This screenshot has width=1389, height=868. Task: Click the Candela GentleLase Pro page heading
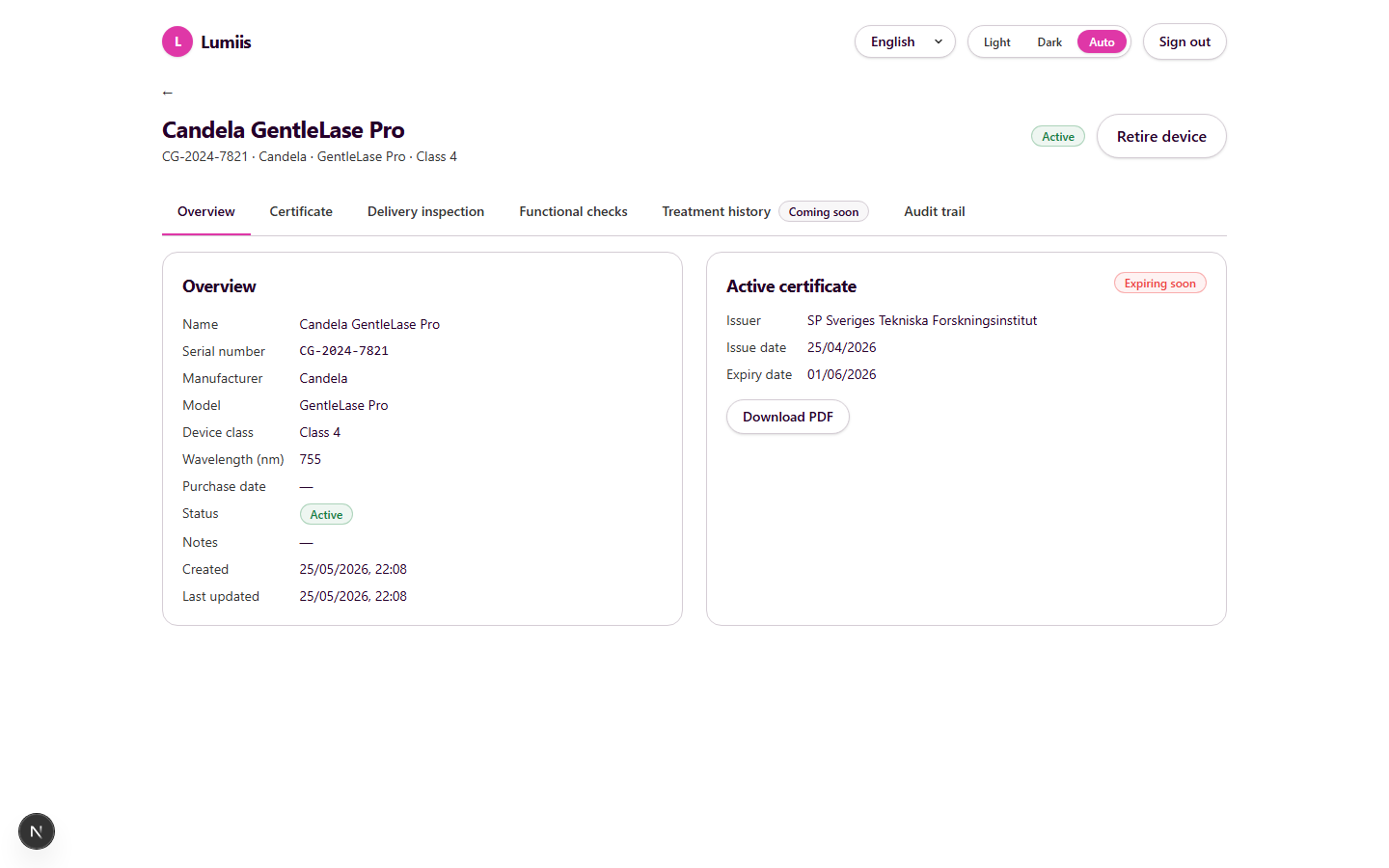coord(284,130)
